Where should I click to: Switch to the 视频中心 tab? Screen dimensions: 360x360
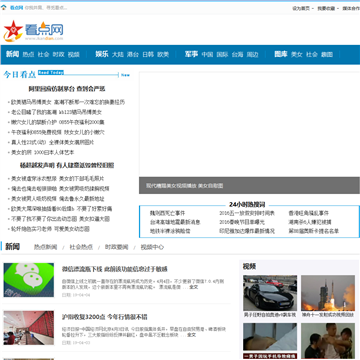[x=152, y=247]
